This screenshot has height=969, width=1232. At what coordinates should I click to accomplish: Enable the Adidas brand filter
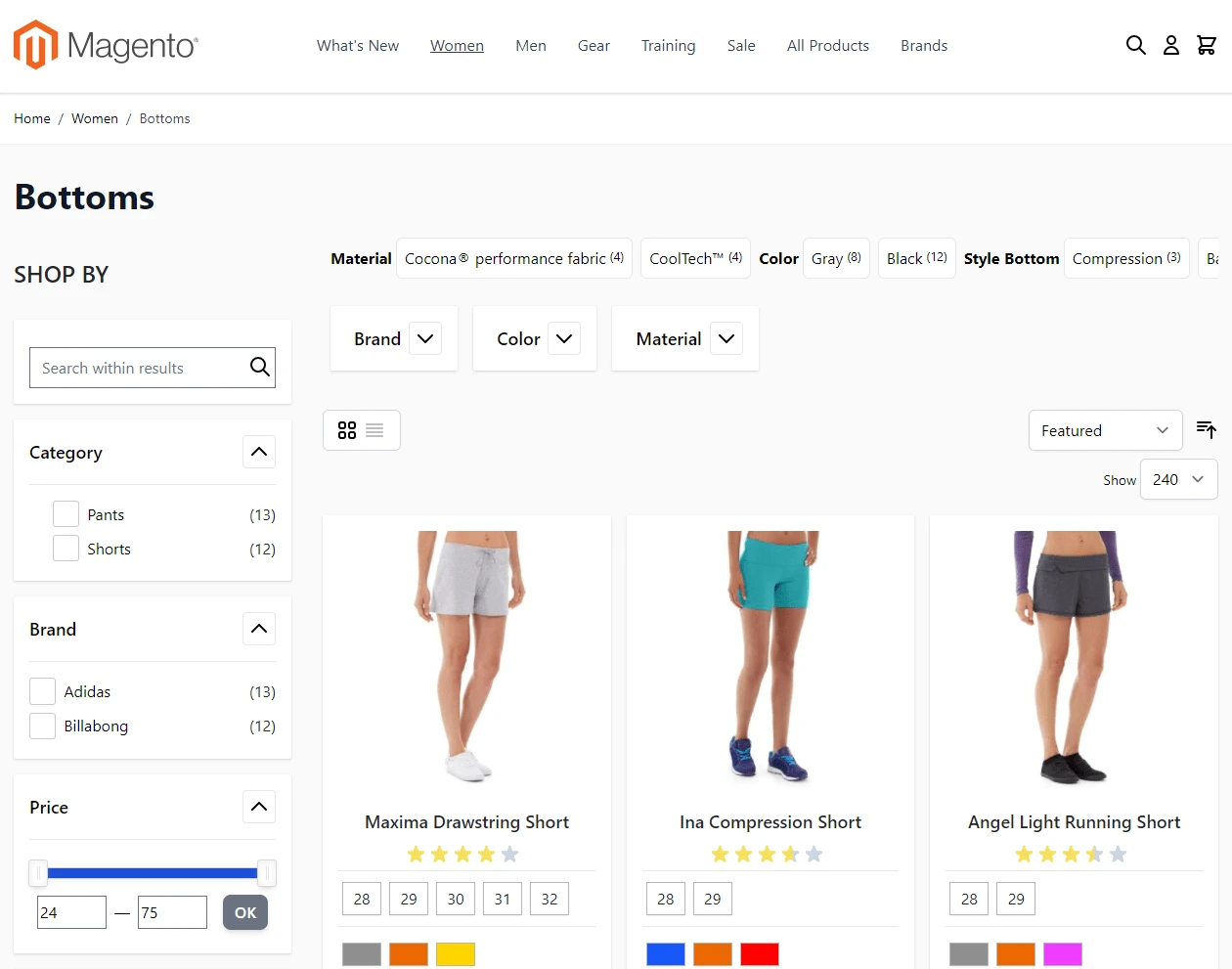coord(42,691)
